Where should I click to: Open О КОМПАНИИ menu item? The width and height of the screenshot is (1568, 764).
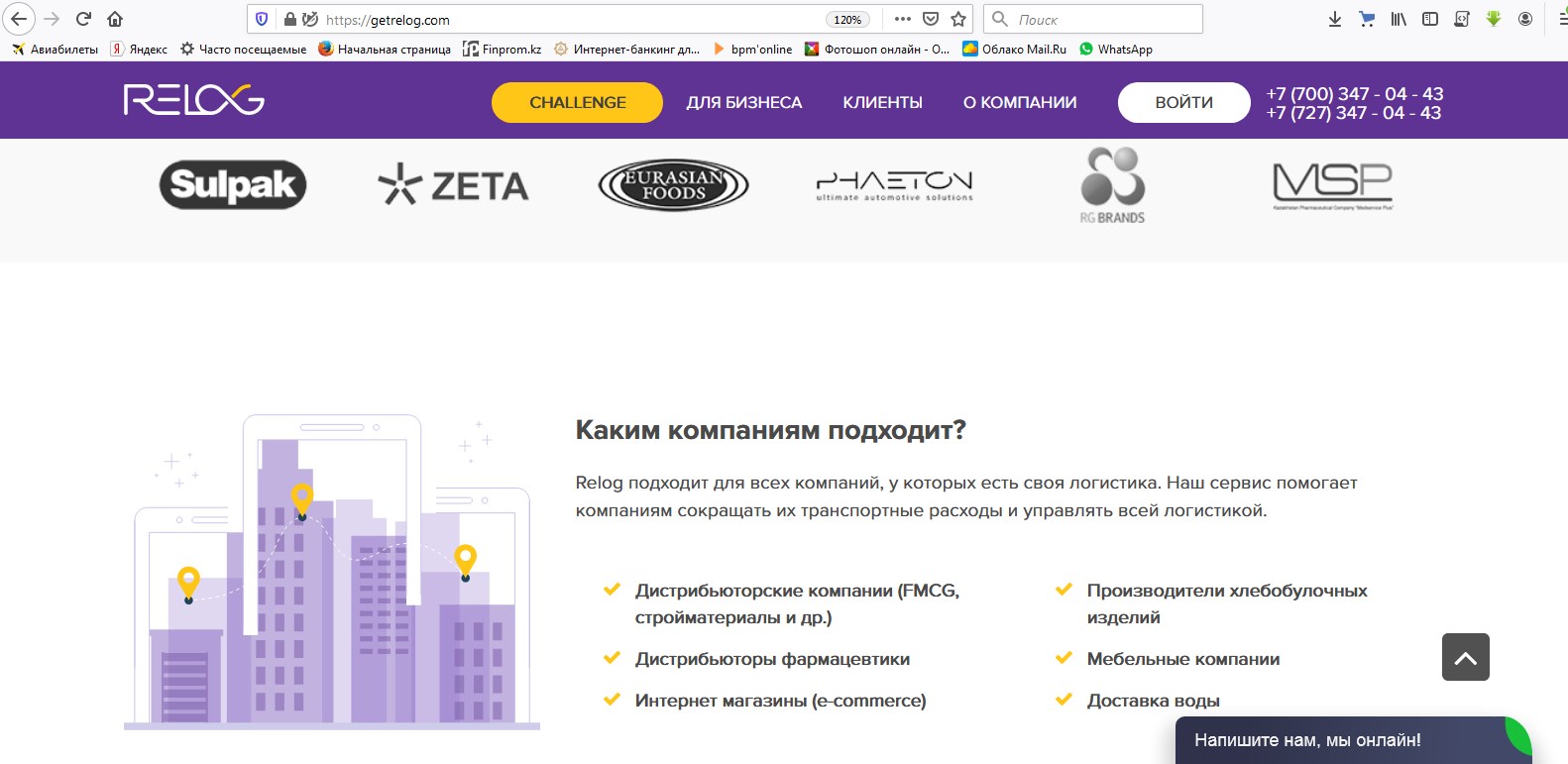[1020, 102]
